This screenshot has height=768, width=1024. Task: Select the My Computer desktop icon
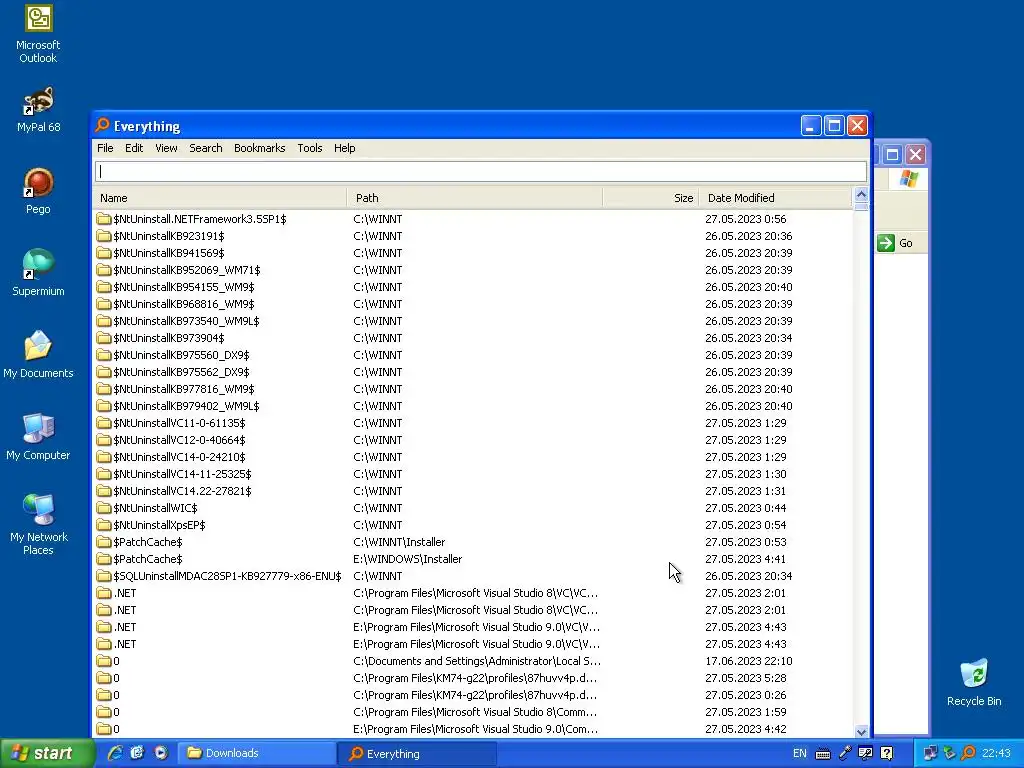coord(38,437)
